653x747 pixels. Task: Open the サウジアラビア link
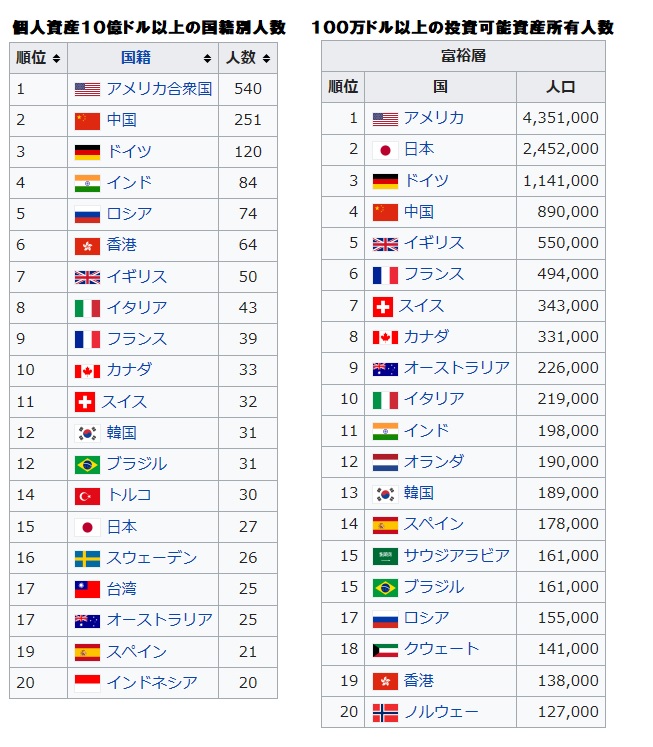point(456,555)
